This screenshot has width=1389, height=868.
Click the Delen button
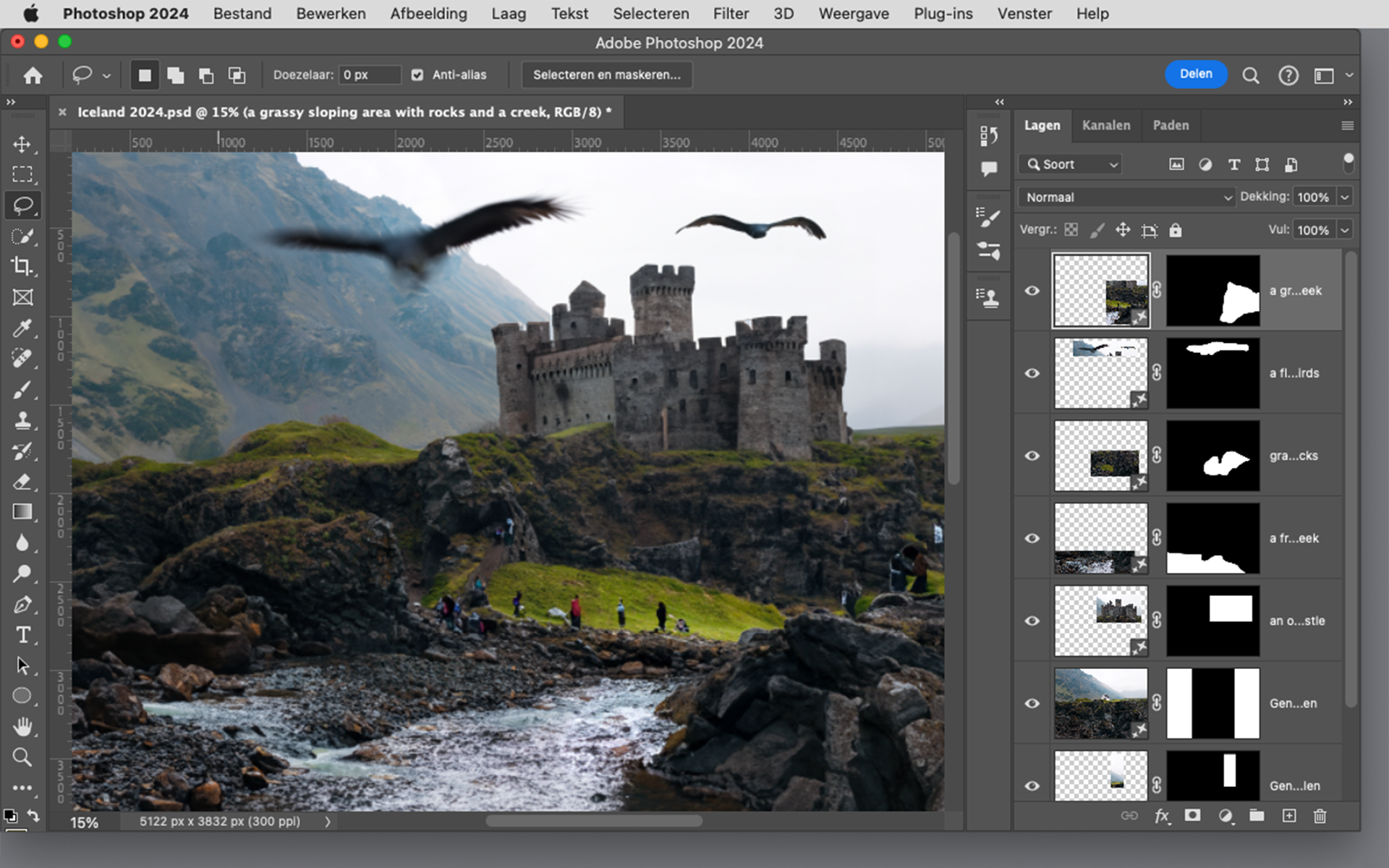1195,74
